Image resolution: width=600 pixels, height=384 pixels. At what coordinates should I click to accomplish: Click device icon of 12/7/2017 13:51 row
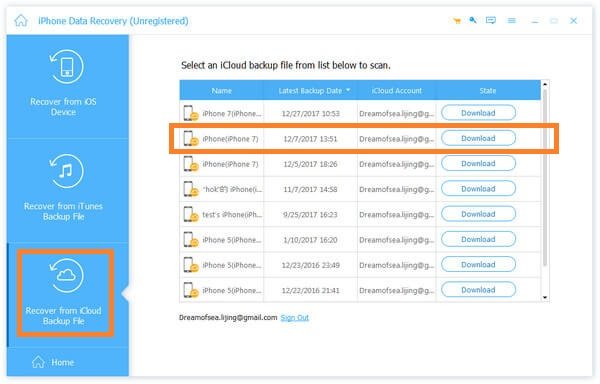tap(191, 138)
